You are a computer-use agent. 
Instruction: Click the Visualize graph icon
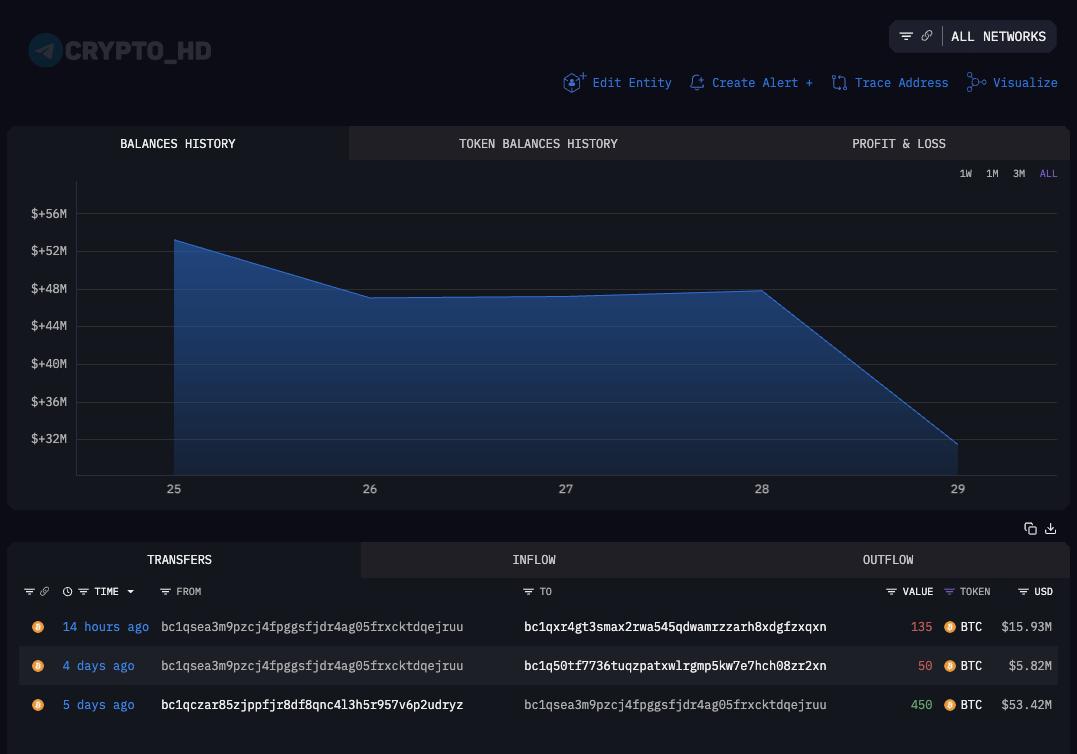tap(976, 82)
